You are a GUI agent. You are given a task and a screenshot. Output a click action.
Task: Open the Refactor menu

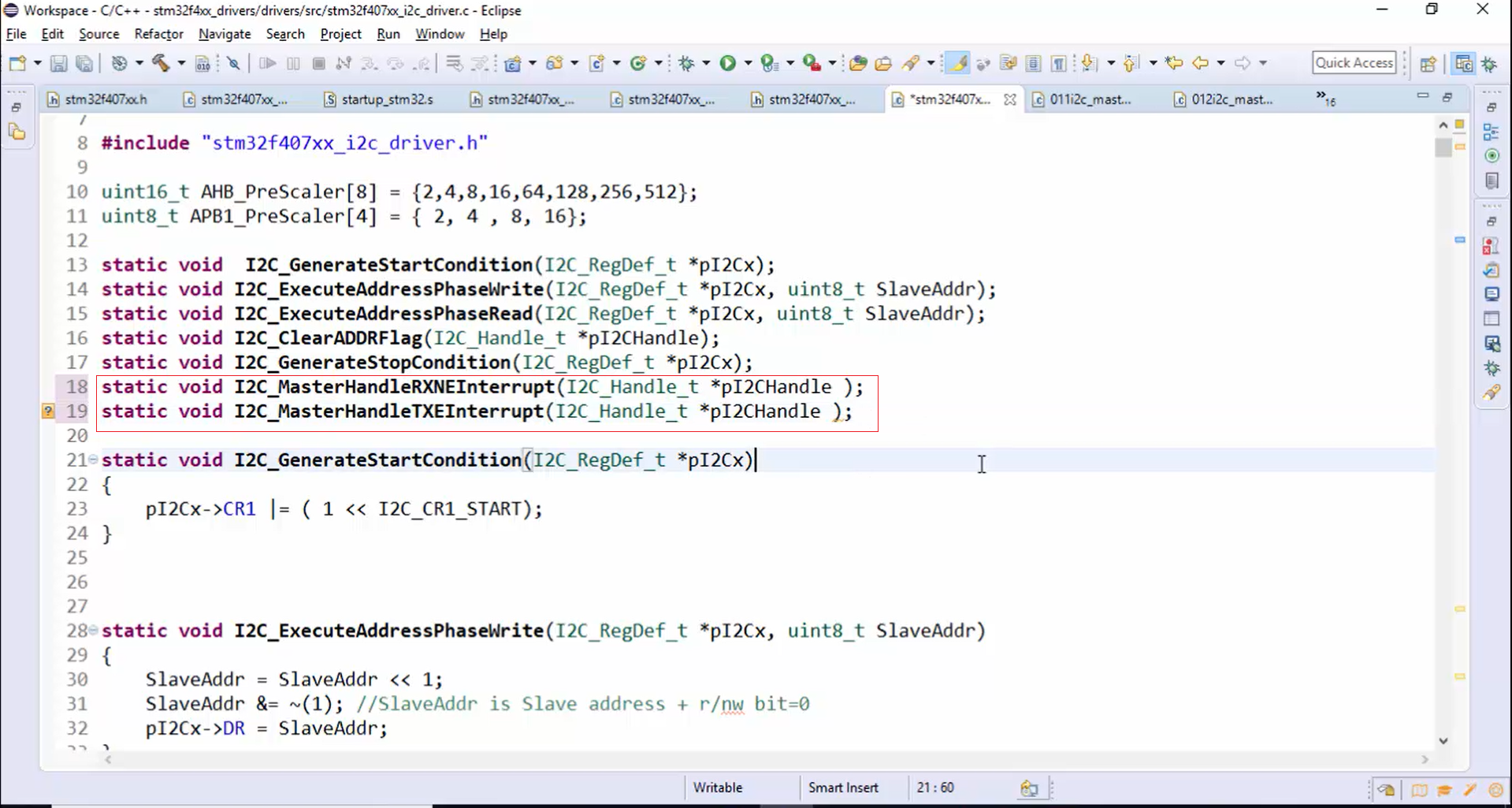[x=158, y=34]
